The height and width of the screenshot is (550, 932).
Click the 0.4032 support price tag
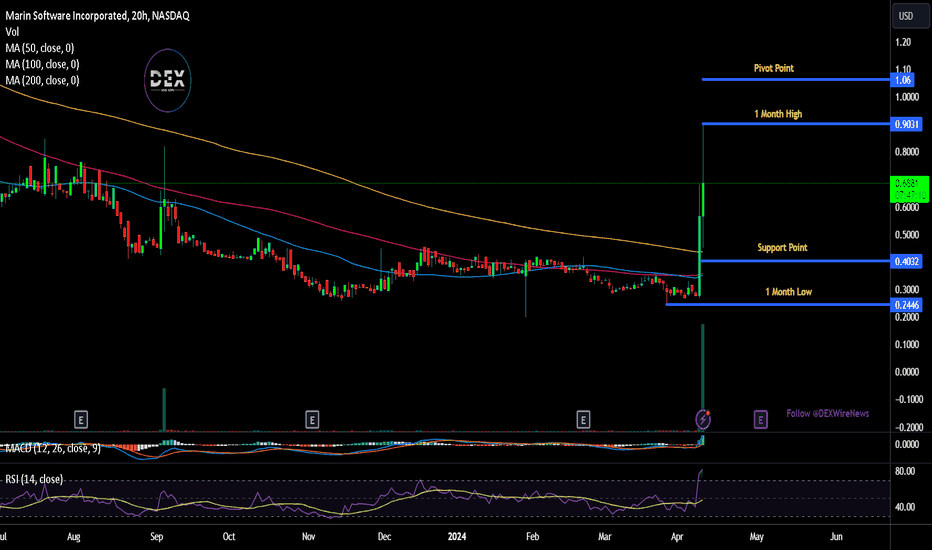point(906,261)
